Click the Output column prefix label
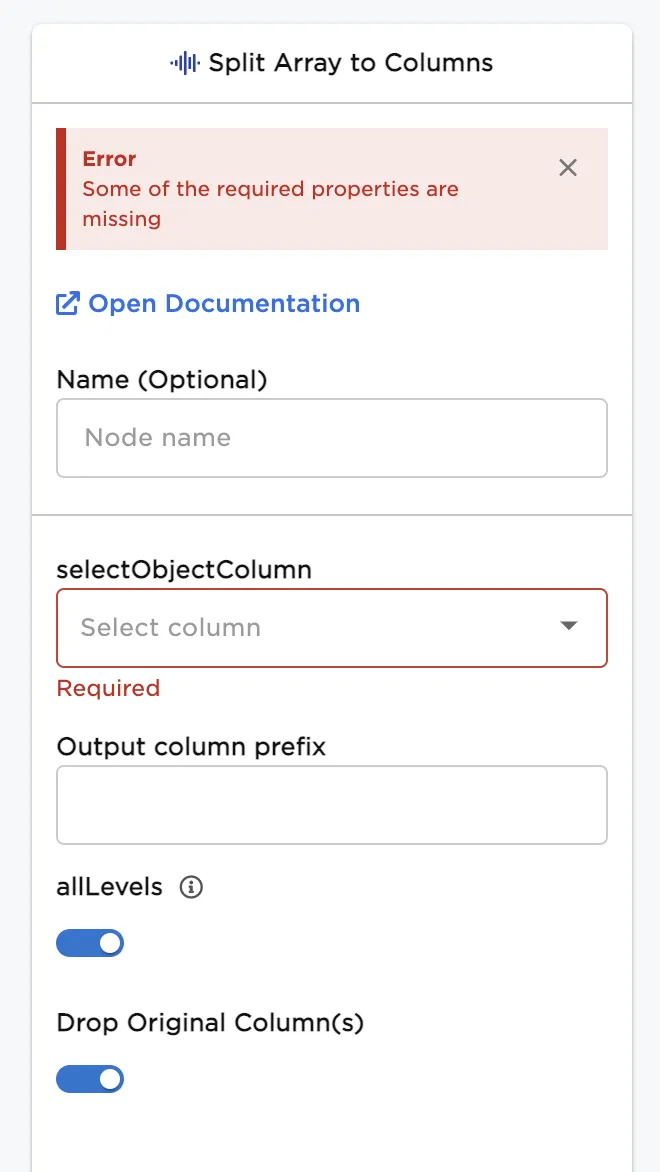 [191, 747]
